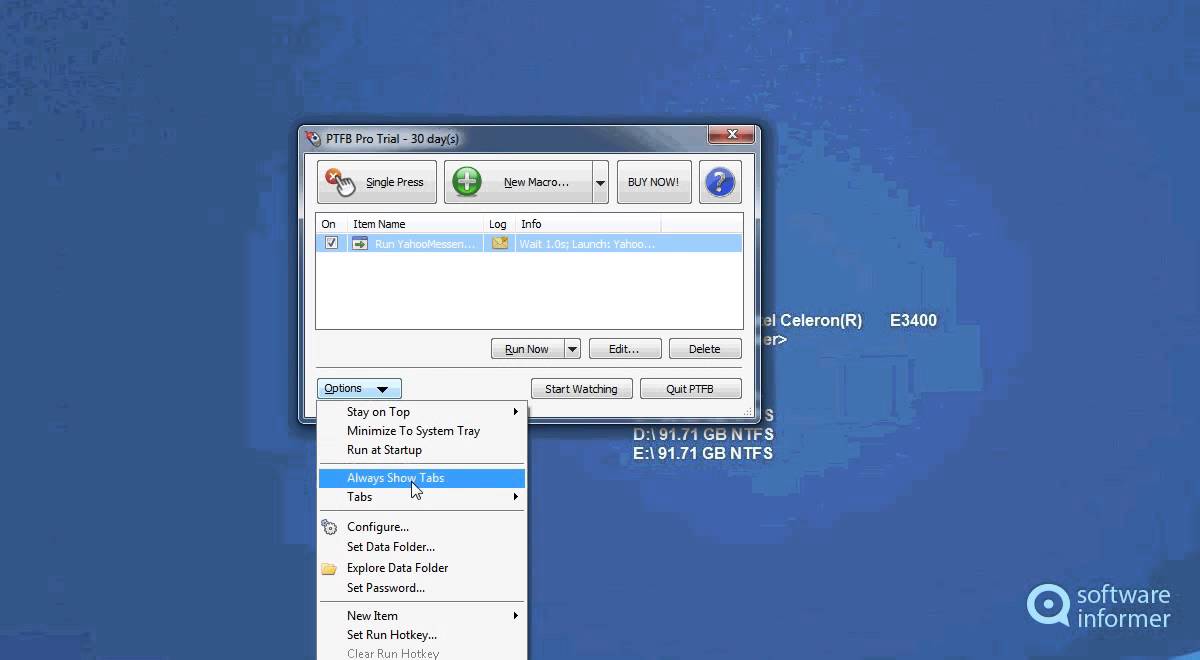The width and height of the screenshot is (1200, 660).
Task: Toggle Run at Startup option
Action: tap(421, 450)
